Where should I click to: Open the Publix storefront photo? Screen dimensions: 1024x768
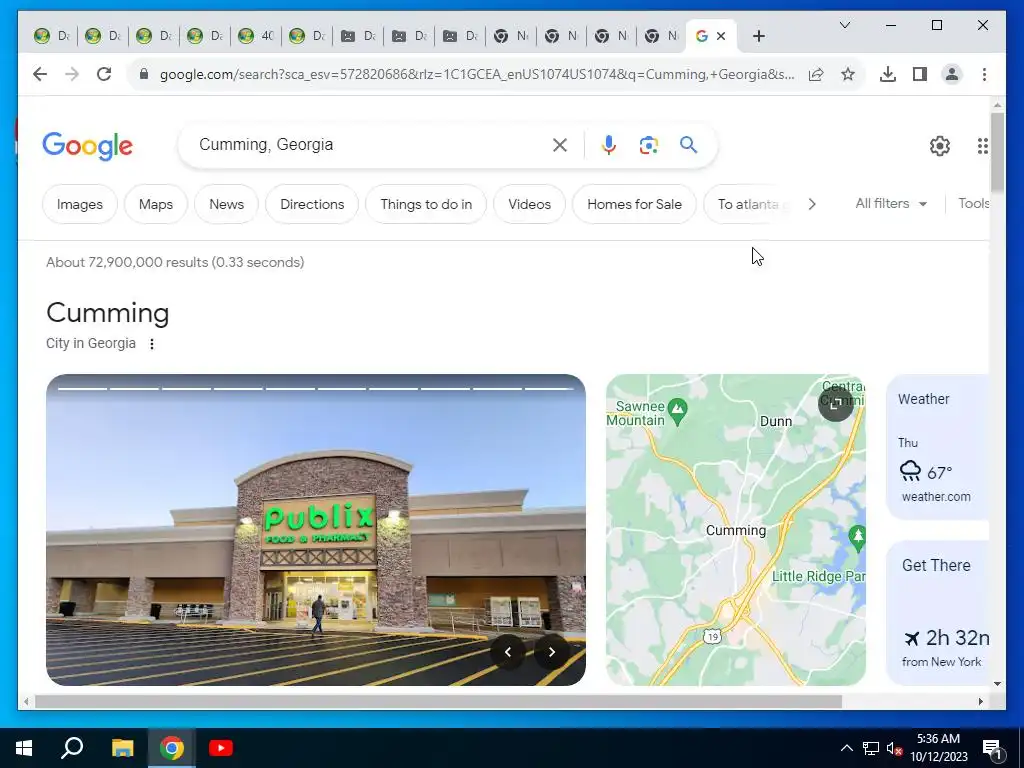tap(315, 530)
